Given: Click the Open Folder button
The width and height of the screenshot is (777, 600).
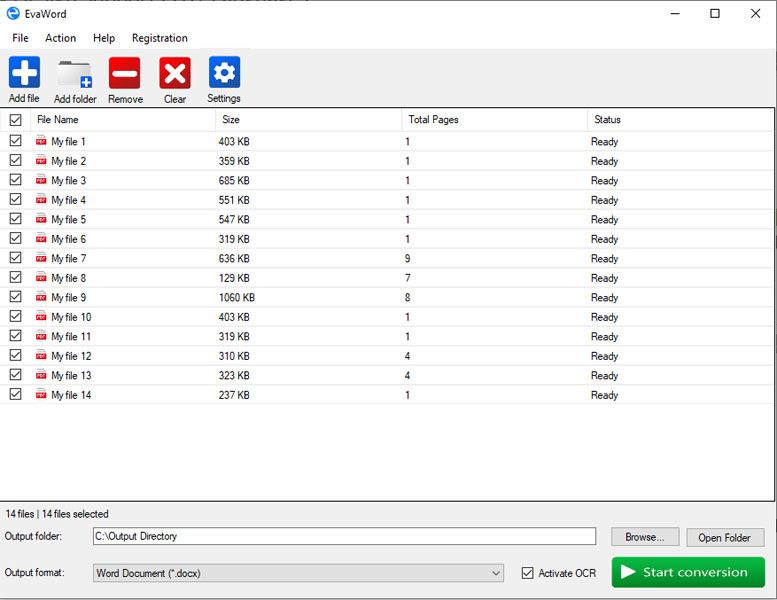Looking at the screenshot, I should pyautogui.click(x=725, y=537).
